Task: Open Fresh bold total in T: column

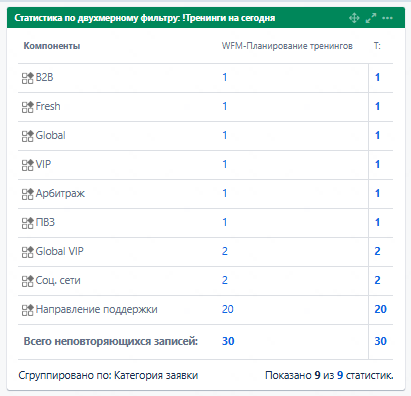Action: pos(377,106)
